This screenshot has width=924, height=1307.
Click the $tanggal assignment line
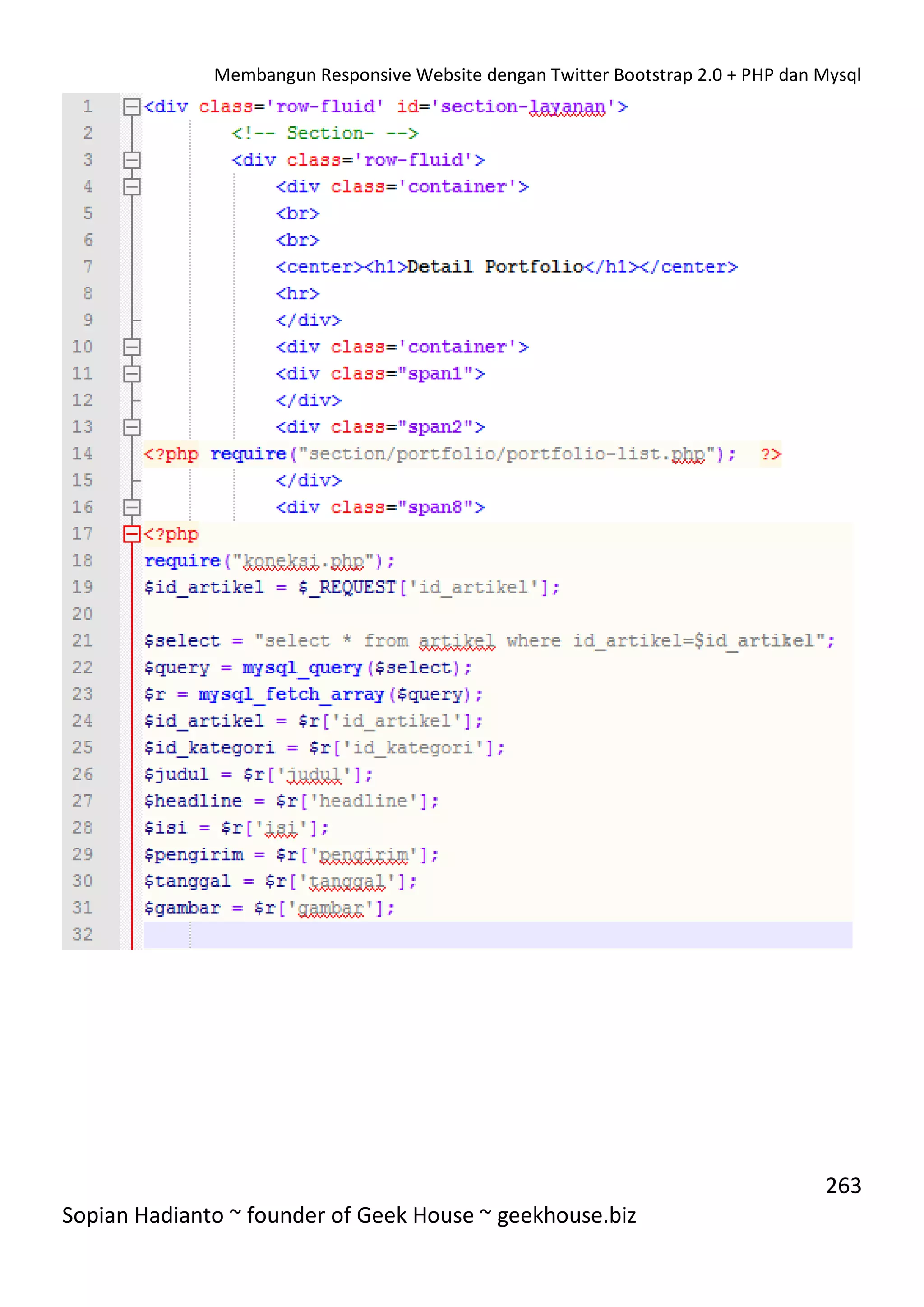point(281,881)
